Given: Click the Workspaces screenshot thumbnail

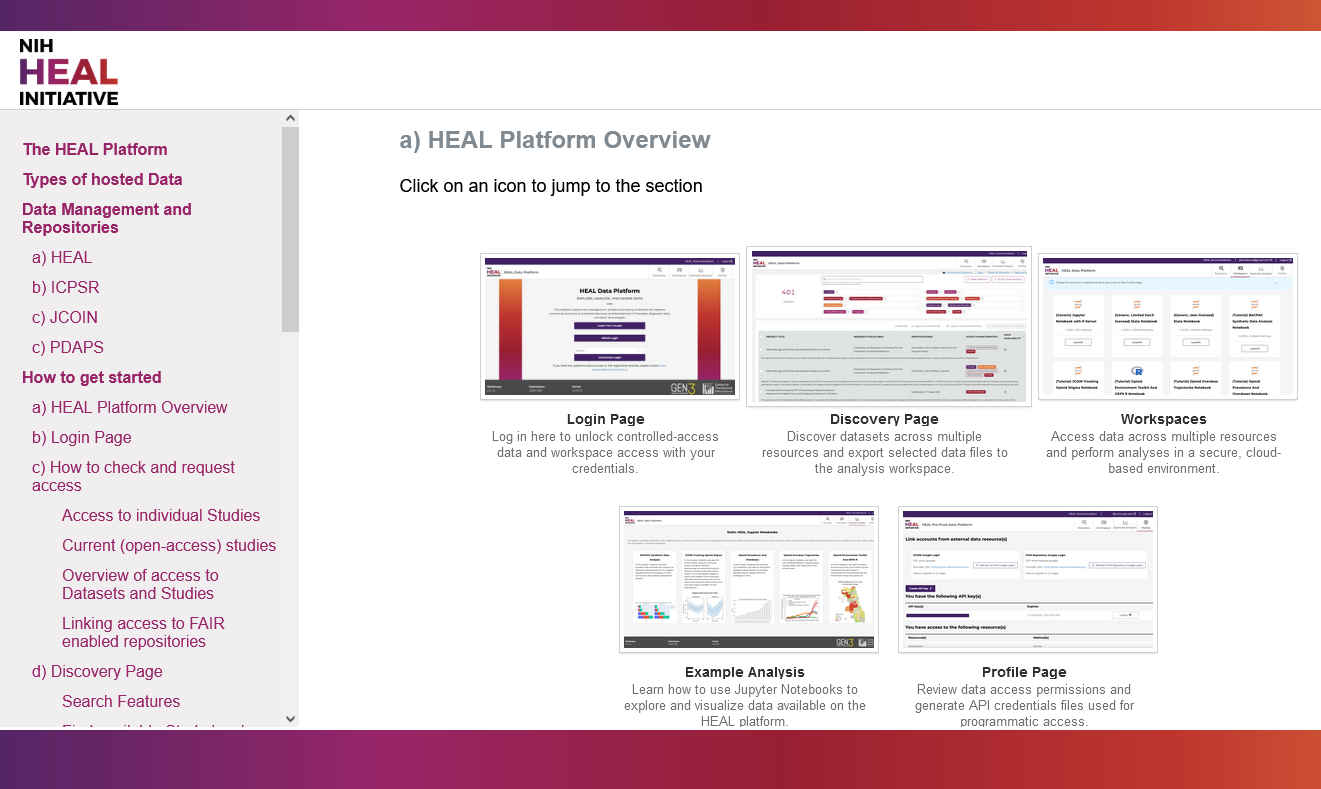Looking at the screenshot, I should [1167, 326].
